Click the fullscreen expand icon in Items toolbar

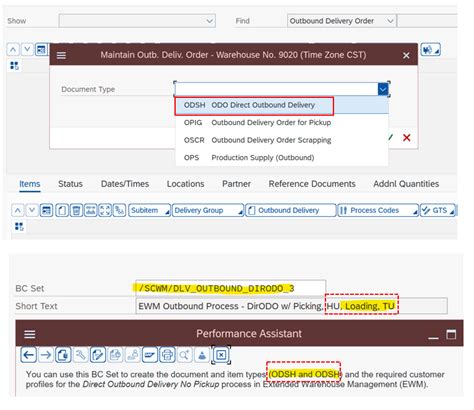pyautogui.click(x=105, y=210)
